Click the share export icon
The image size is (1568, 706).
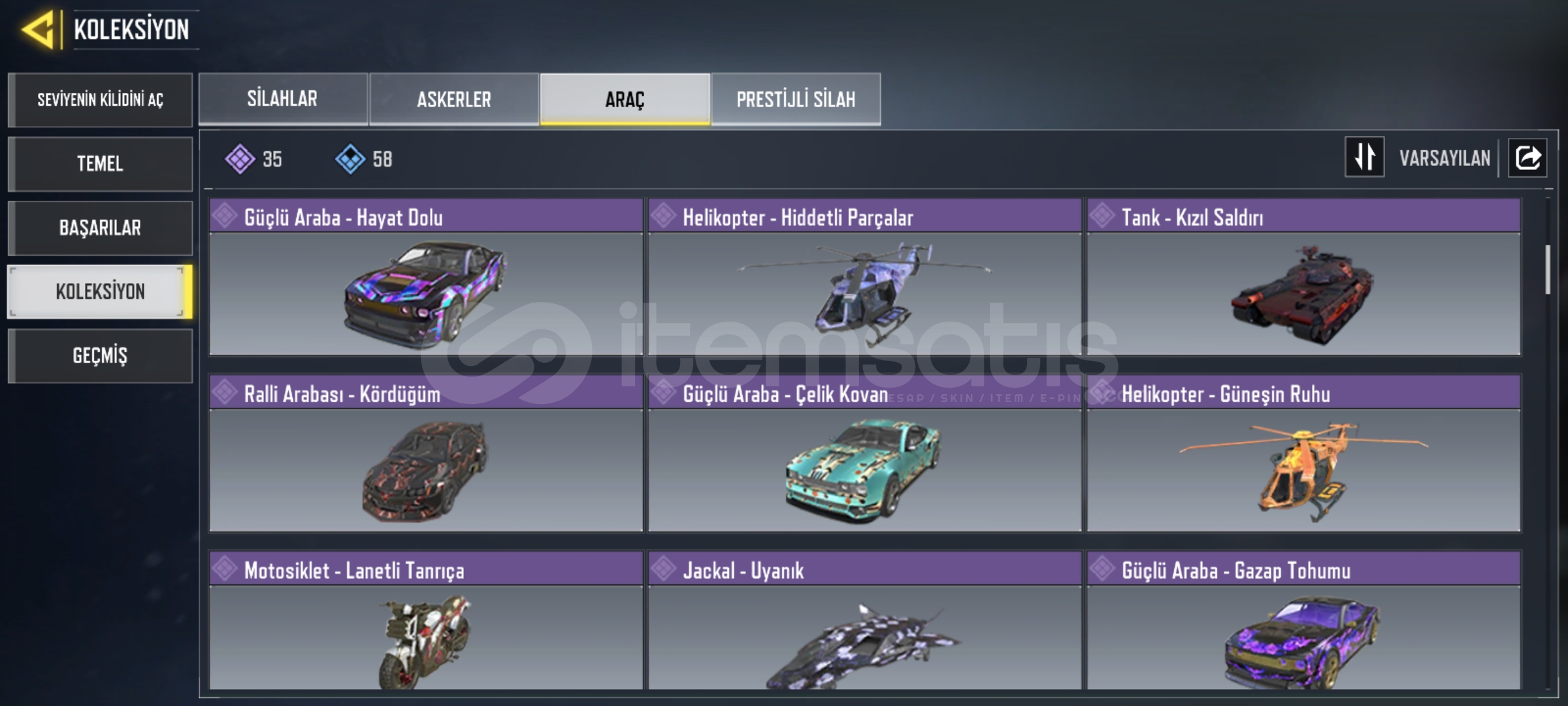pyautogui.click(x=1527, y=158)
